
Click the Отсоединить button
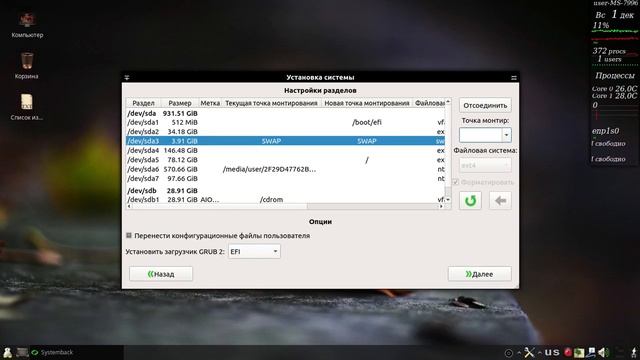pos(485,105)
